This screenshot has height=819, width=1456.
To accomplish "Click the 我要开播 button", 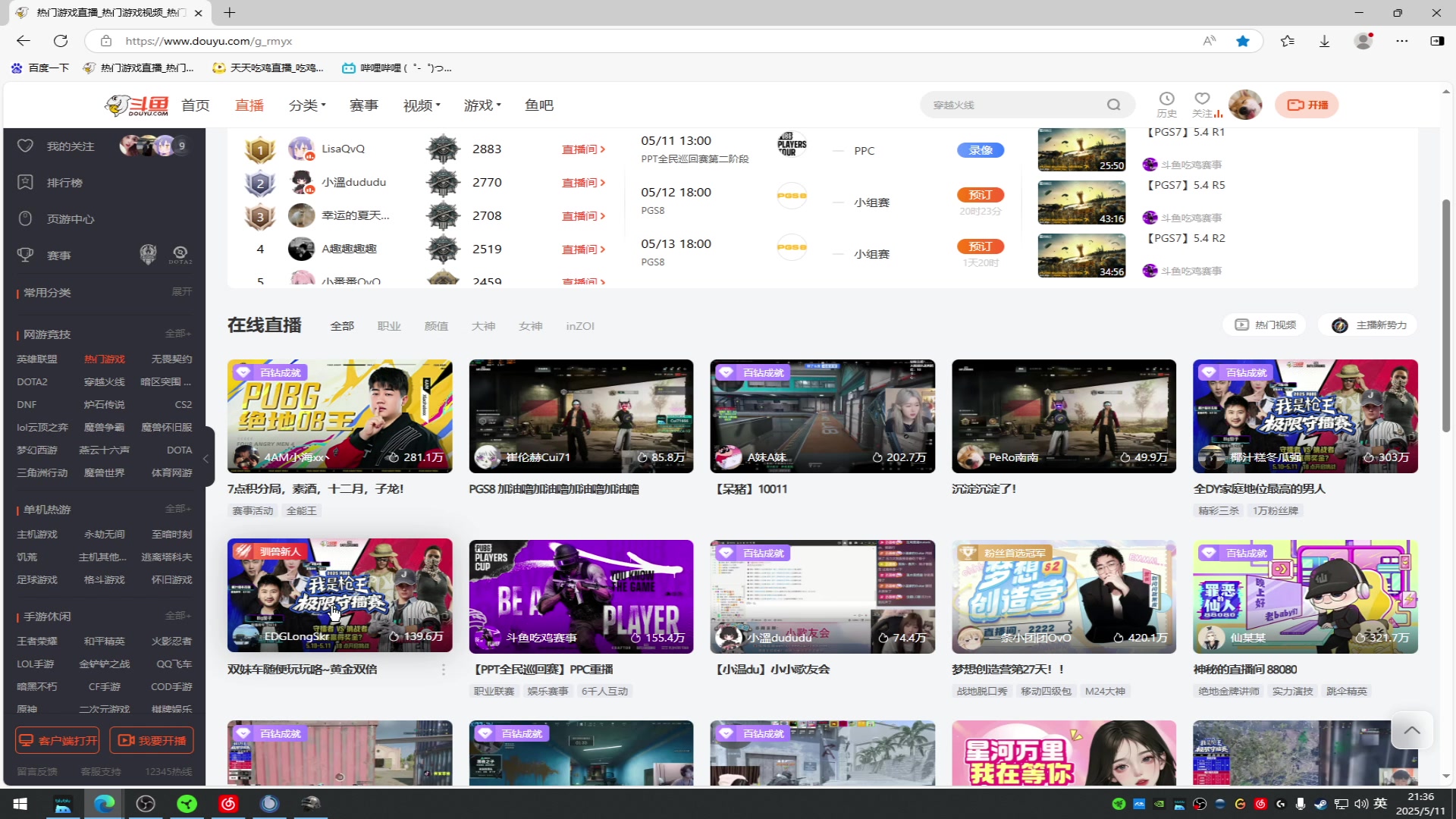I will pos(152,741).
